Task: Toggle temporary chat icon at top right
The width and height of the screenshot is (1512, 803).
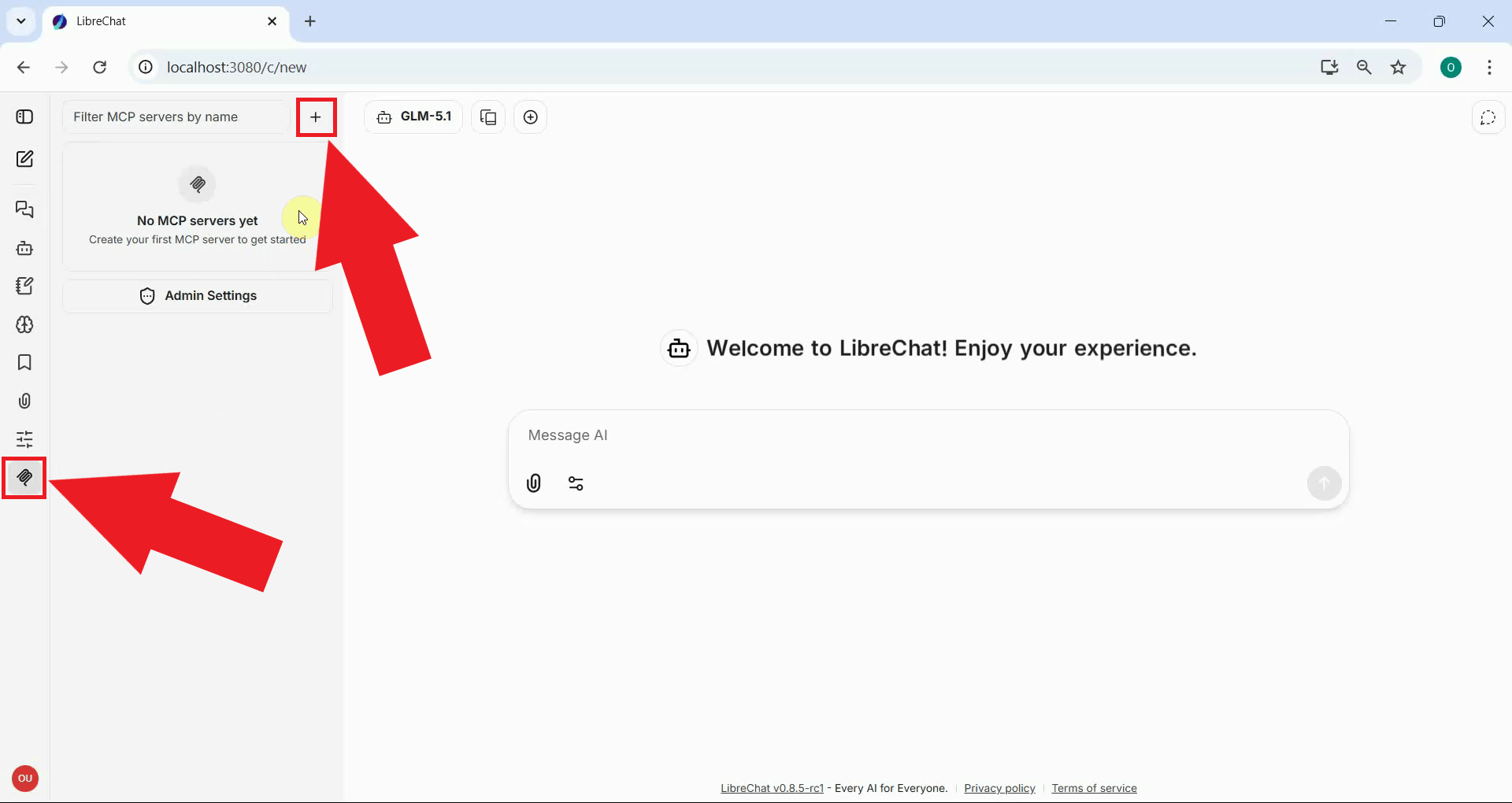Action: pos(1488,117)
